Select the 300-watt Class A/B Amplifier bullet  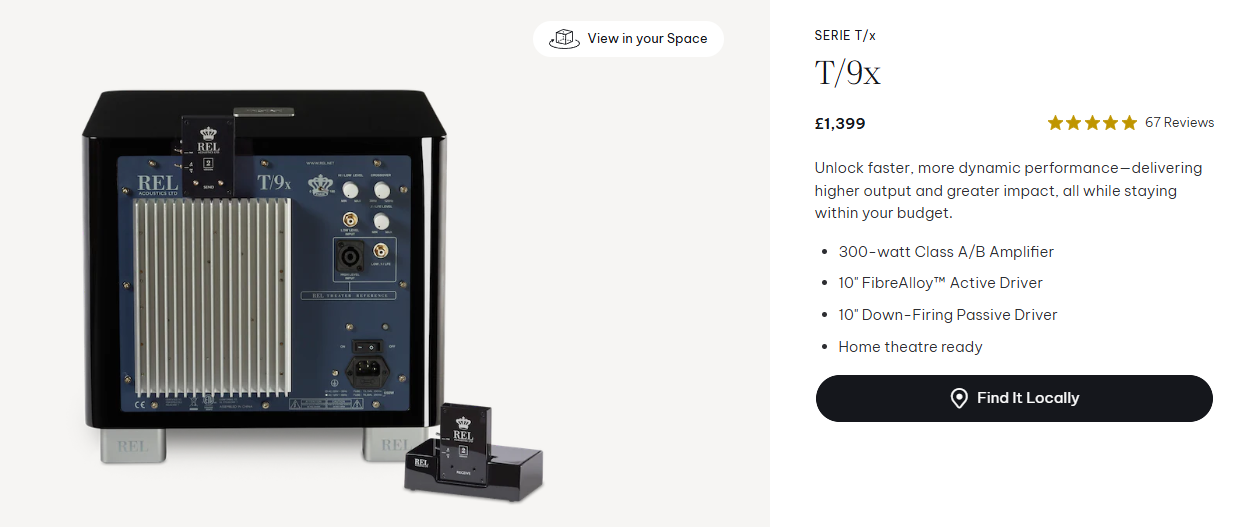click(x=946, y=252)
